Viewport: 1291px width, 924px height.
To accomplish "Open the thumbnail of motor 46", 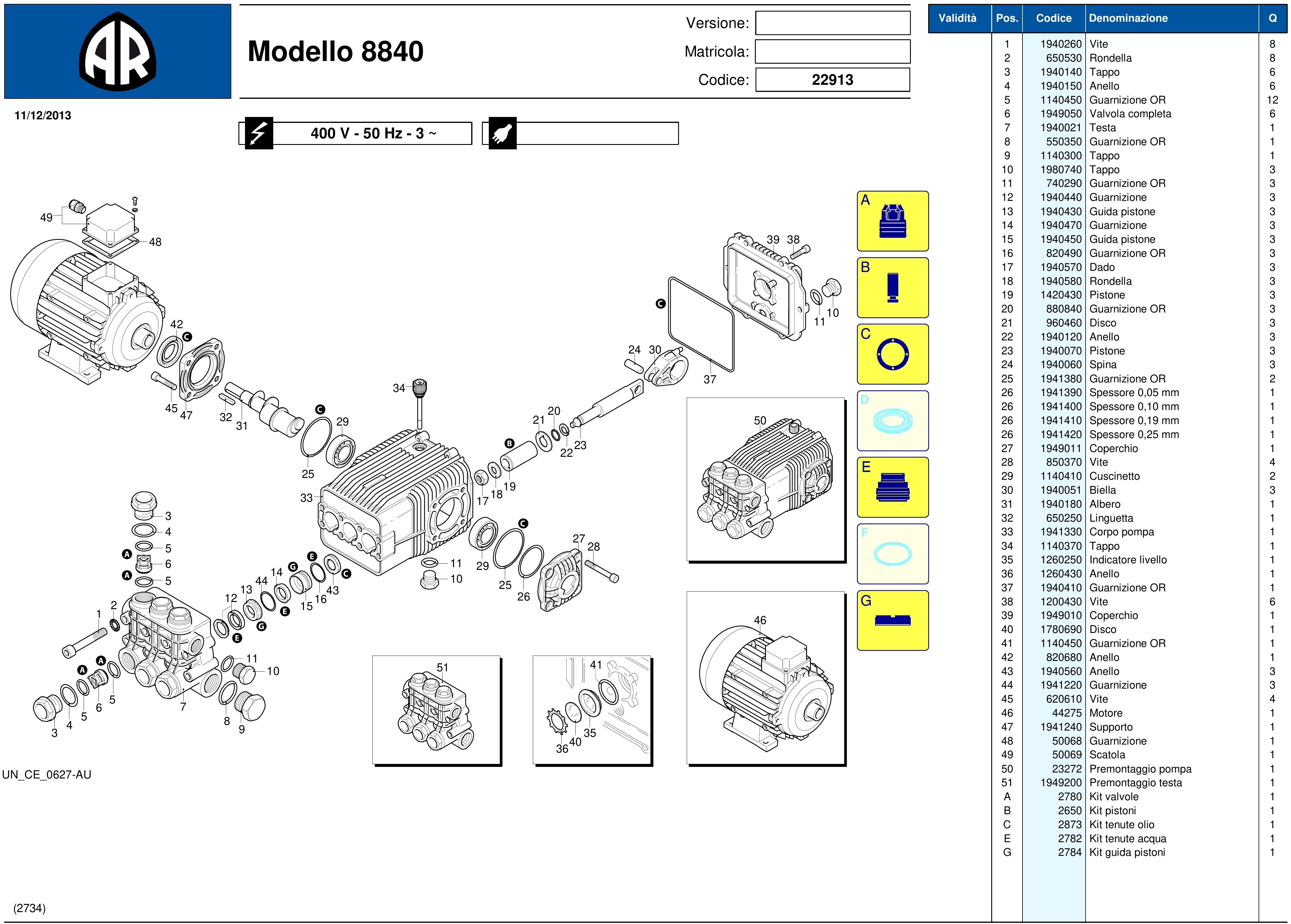I will click(x=765, y=678).
